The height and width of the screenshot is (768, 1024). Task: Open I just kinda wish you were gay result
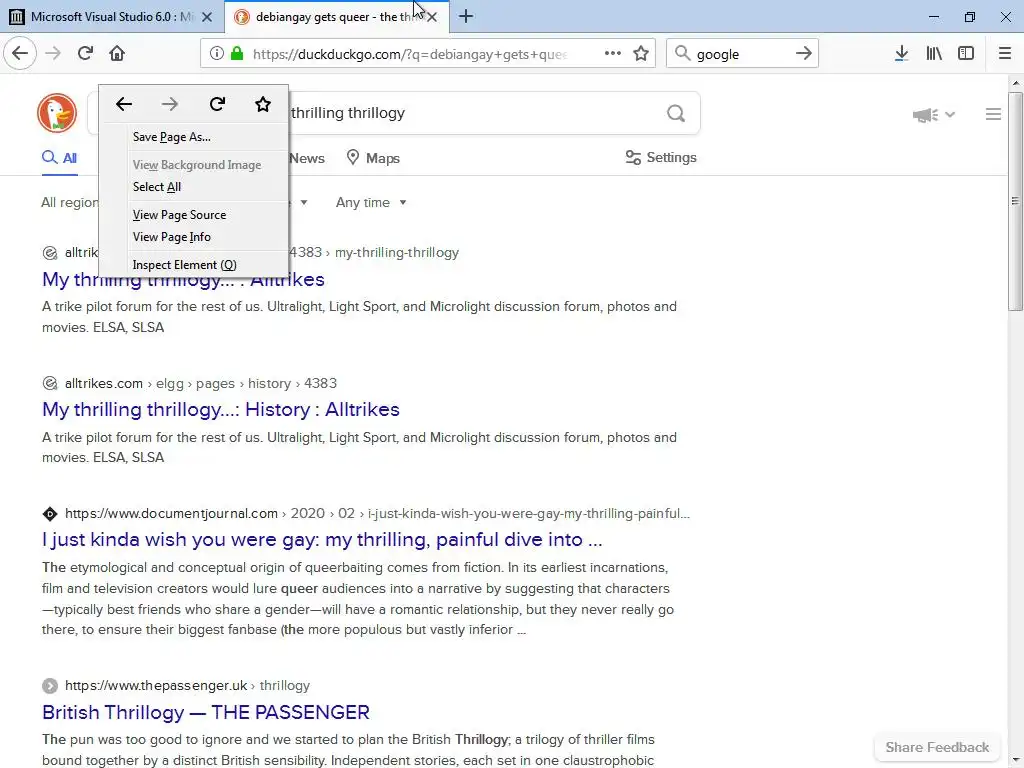[322, 539]
